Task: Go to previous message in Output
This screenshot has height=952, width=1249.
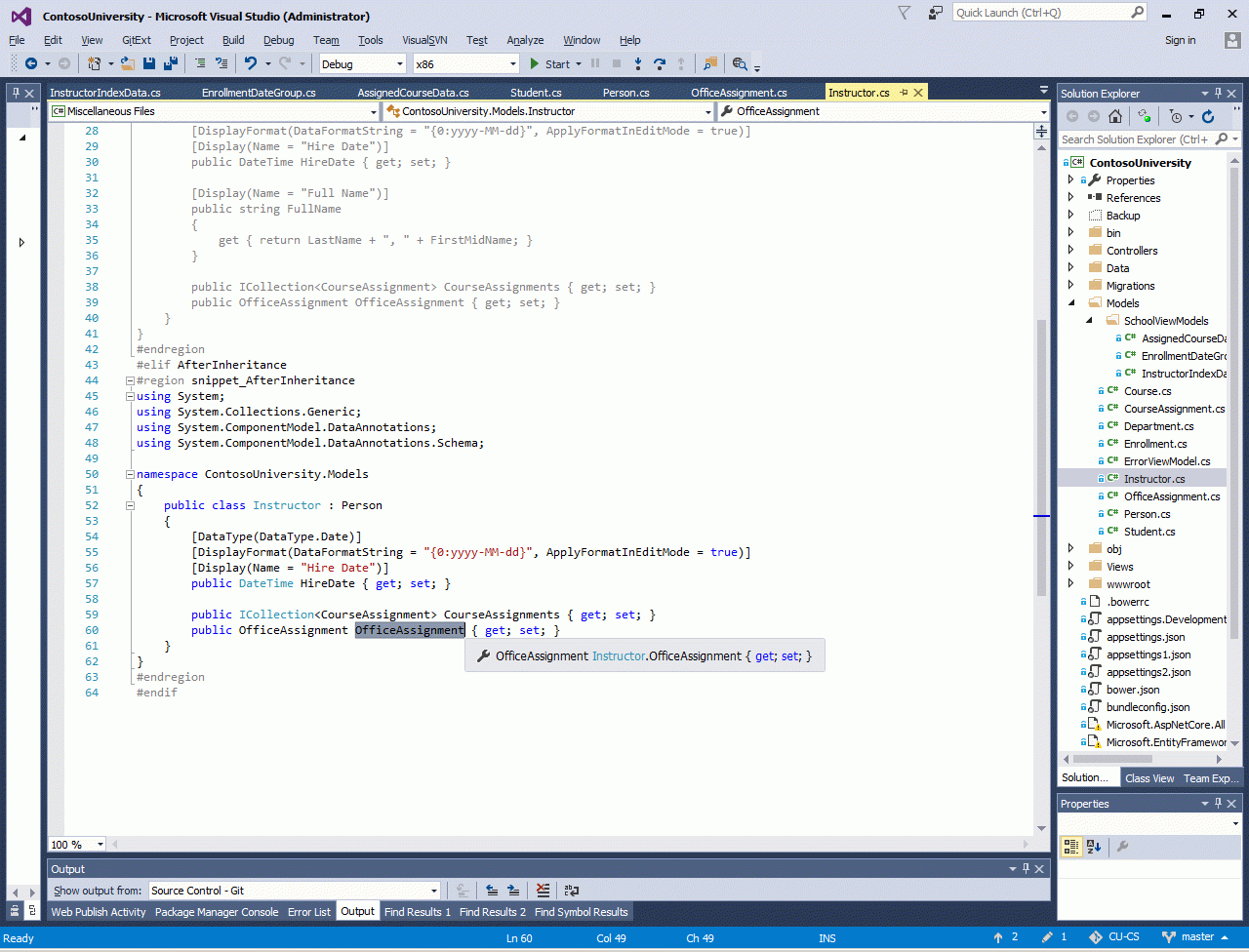Action: 492,891
